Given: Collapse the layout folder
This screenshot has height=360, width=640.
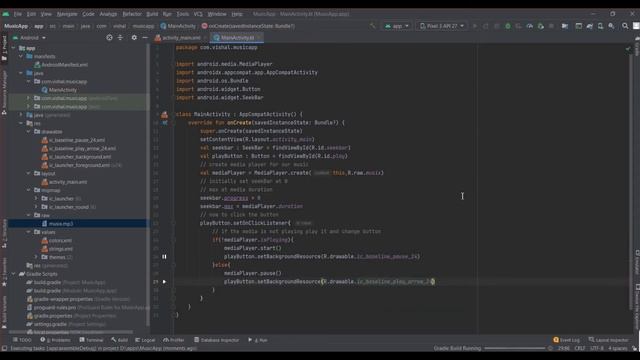Looking at the screenshot, I should pyautogui.click(x=29, y=173).
